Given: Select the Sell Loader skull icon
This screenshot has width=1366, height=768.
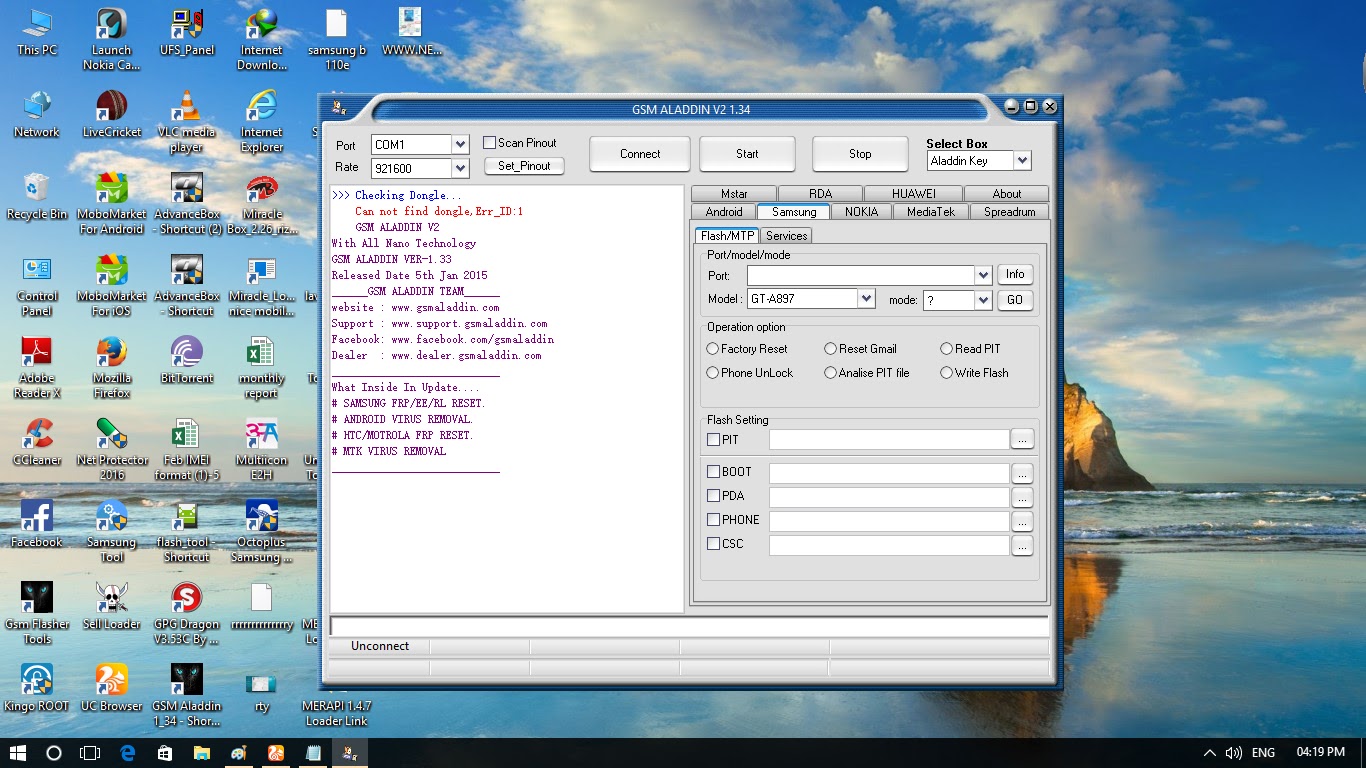Looking at the screenshot, I should click(x=111, y=606).
